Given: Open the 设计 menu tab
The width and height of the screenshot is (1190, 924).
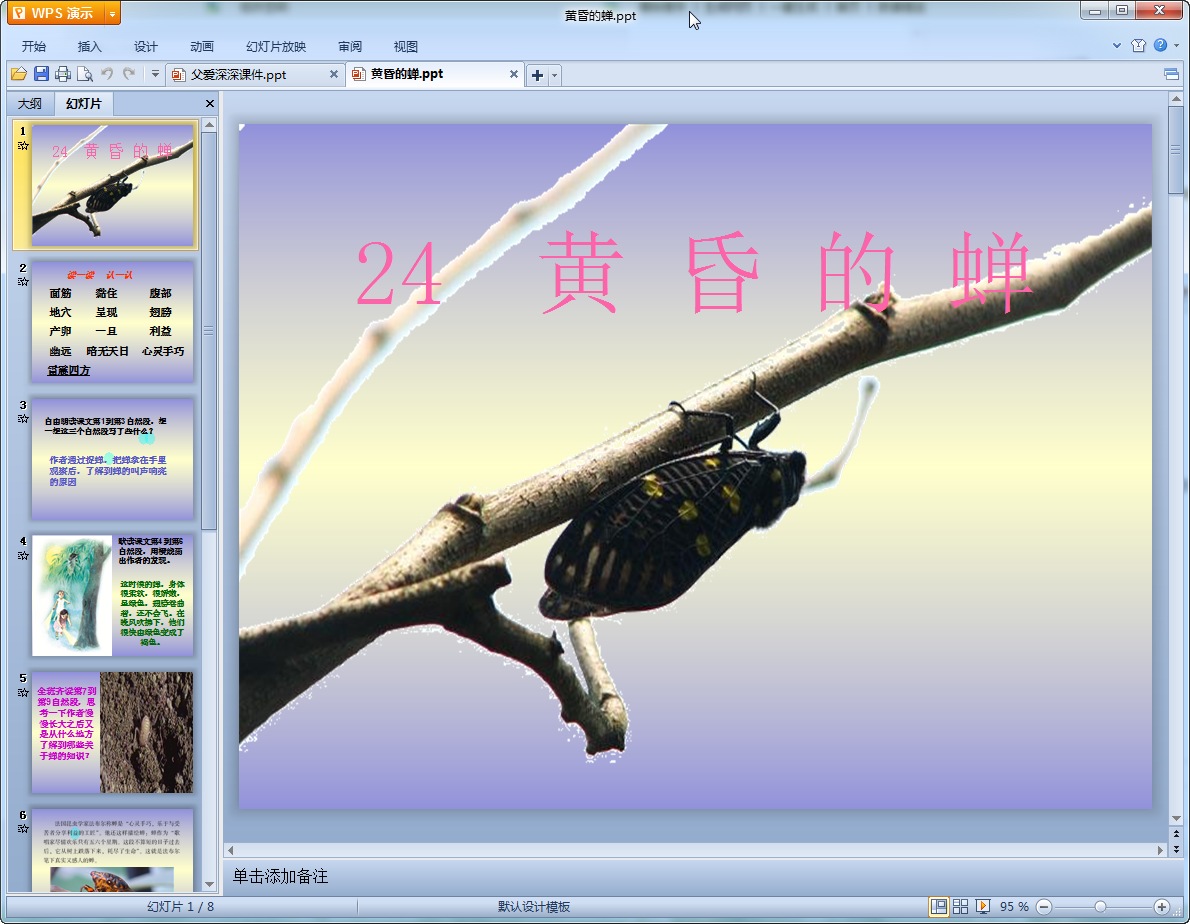Looking at the screenshot, I should click(x=145, y=46).
